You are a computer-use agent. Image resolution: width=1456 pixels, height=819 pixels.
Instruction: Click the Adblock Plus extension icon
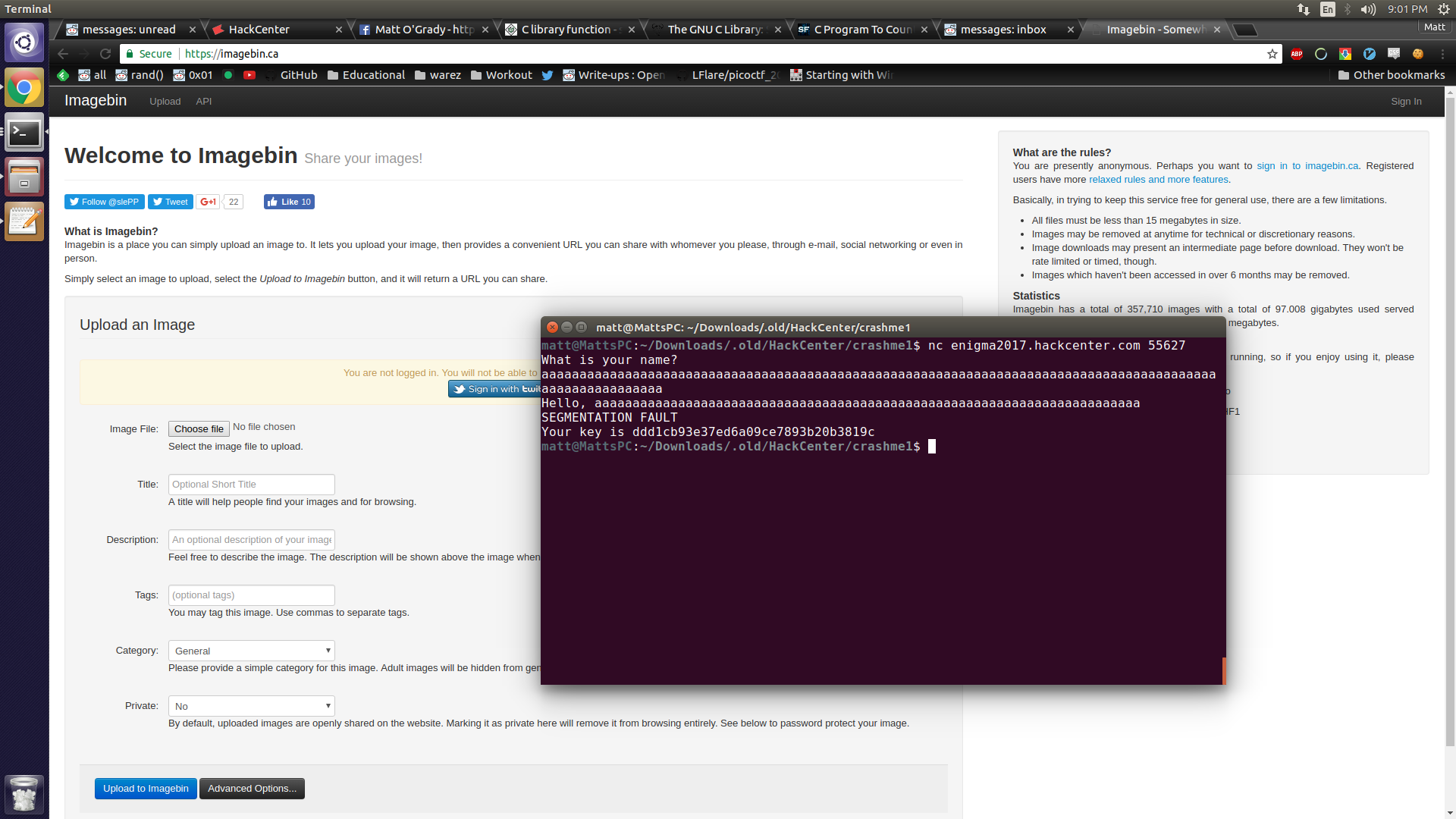[1297, 54]
